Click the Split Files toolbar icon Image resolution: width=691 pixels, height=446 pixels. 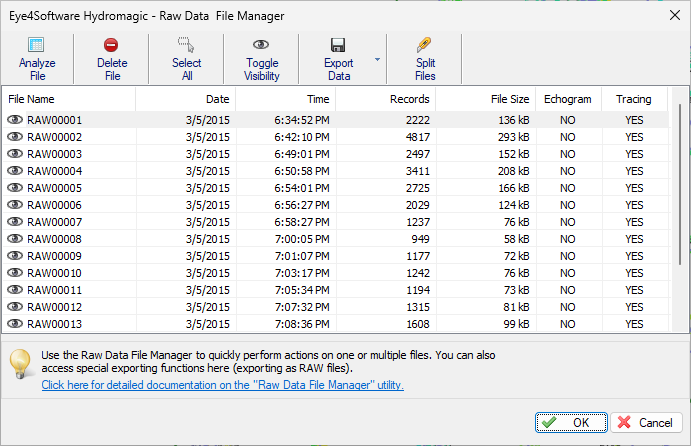[424, 45]
